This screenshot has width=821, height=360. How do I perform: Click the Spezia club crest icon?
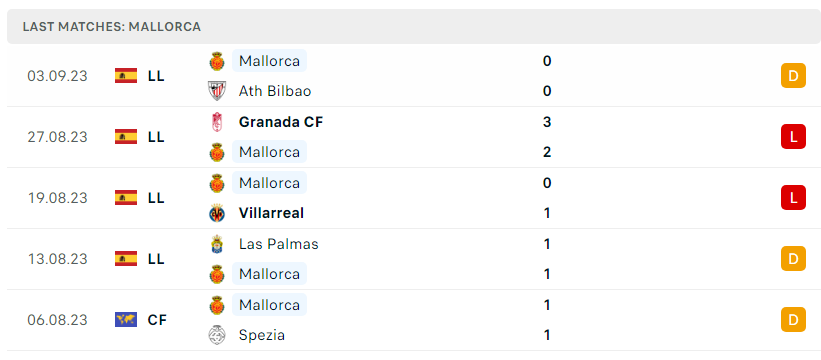217,335
